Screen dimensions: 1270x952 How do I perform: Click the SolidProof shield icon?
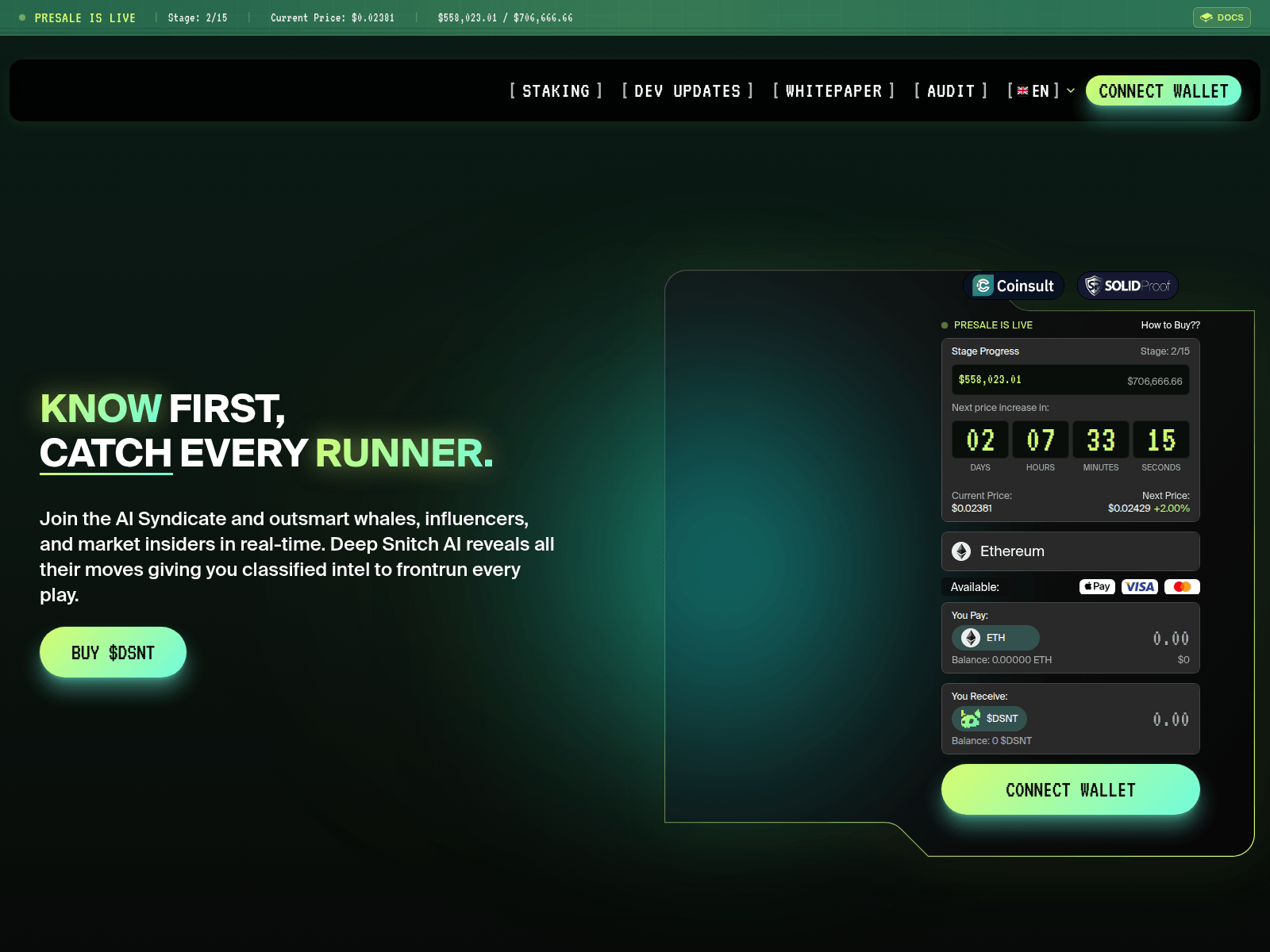[x=1093, y=286]
